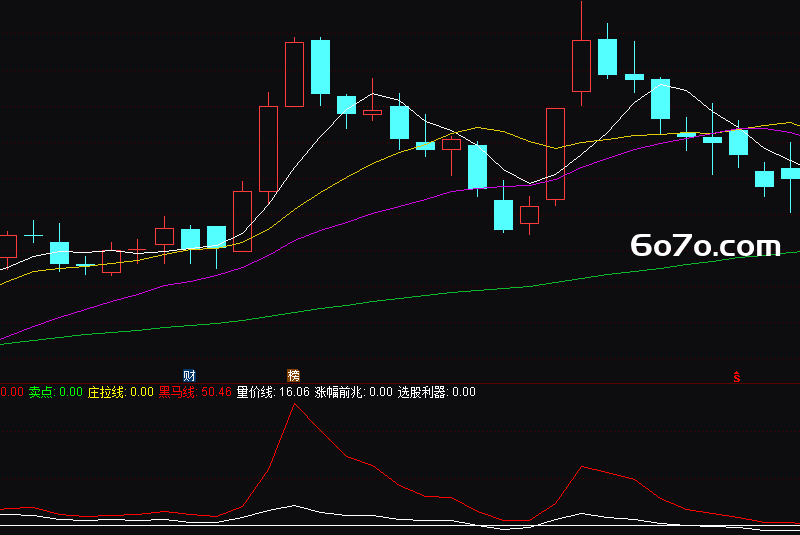
Task: Select the yellow moving average line
Action: (x=357, y=171)
